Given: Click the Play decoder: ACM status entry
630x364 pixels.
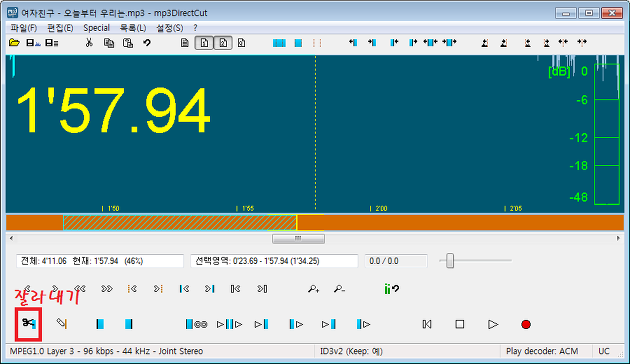Looking at the screenshot, I should [x=542, y=351].
